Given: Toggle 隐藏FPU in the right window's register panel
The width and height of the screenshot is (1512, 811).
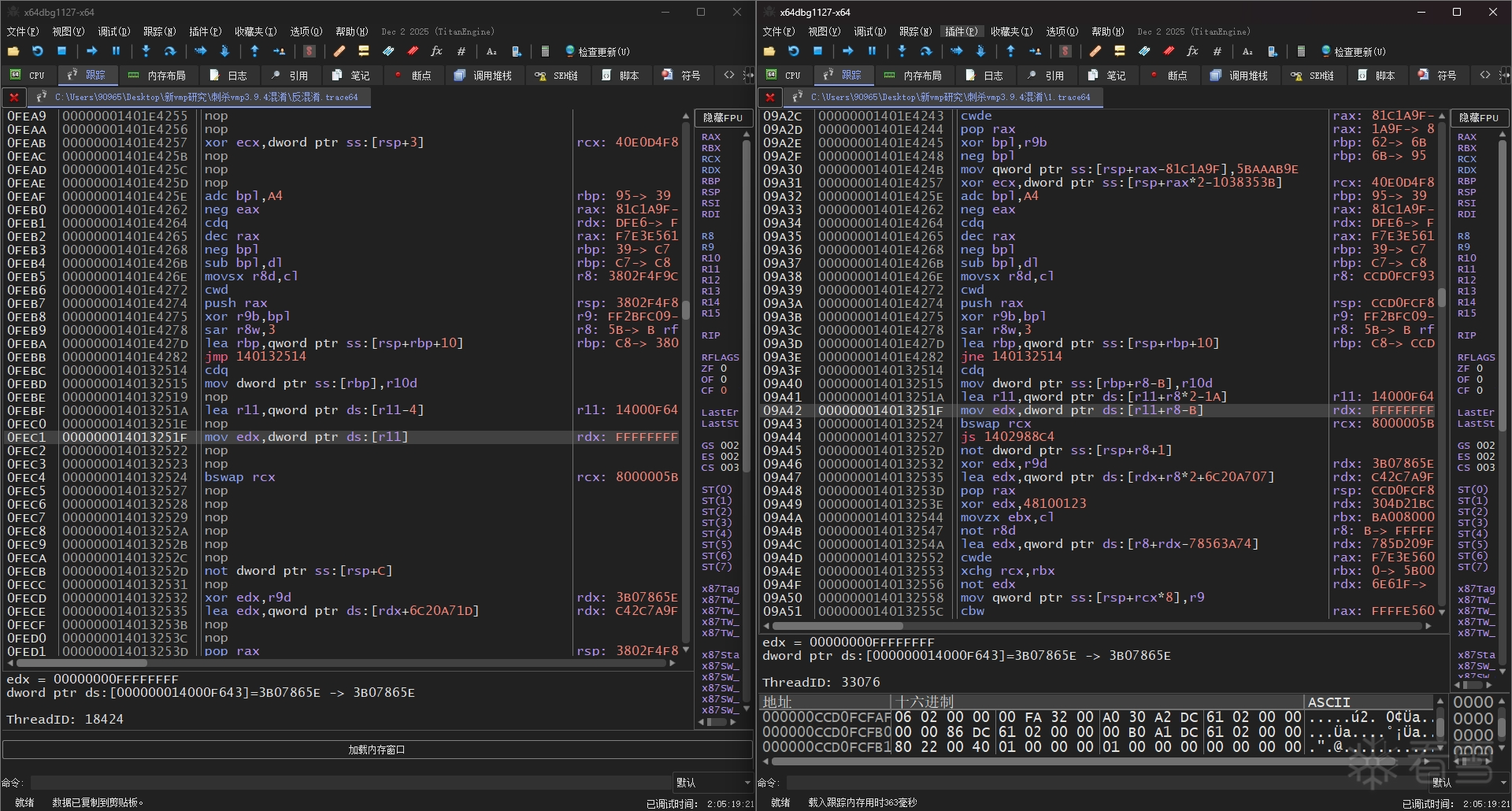Looking at the screenshot, I should point(1478,117).
